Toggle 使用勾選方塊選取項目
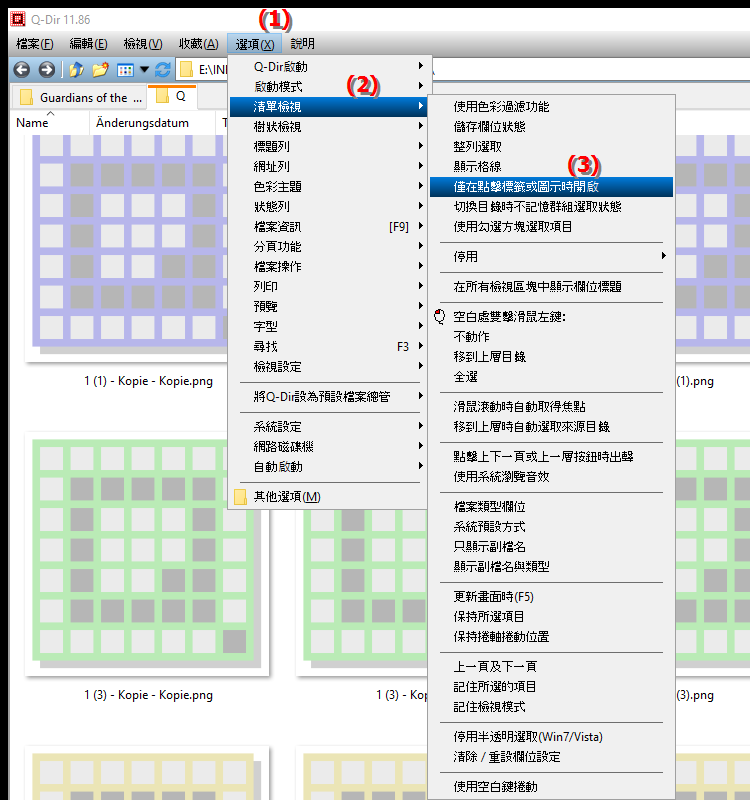Screen dimensions: 750x800 point(552,227)
